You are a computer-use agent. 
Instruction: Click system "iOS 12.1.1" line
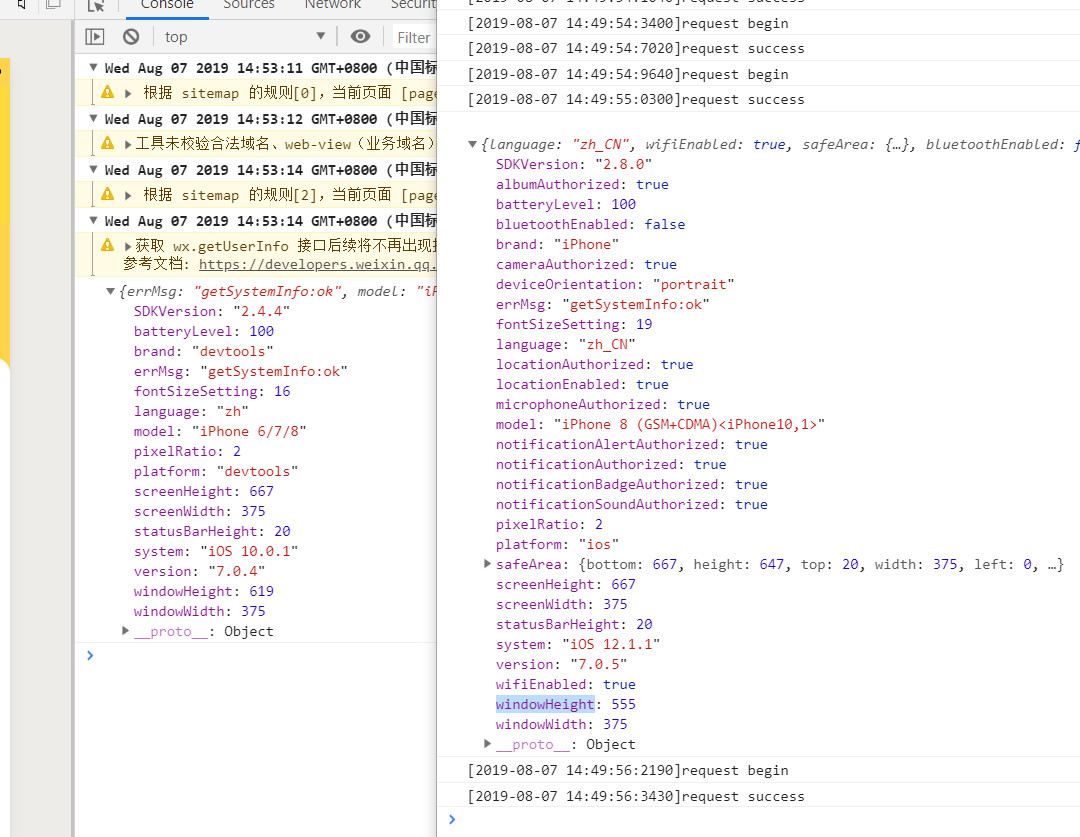coord(578,644)
